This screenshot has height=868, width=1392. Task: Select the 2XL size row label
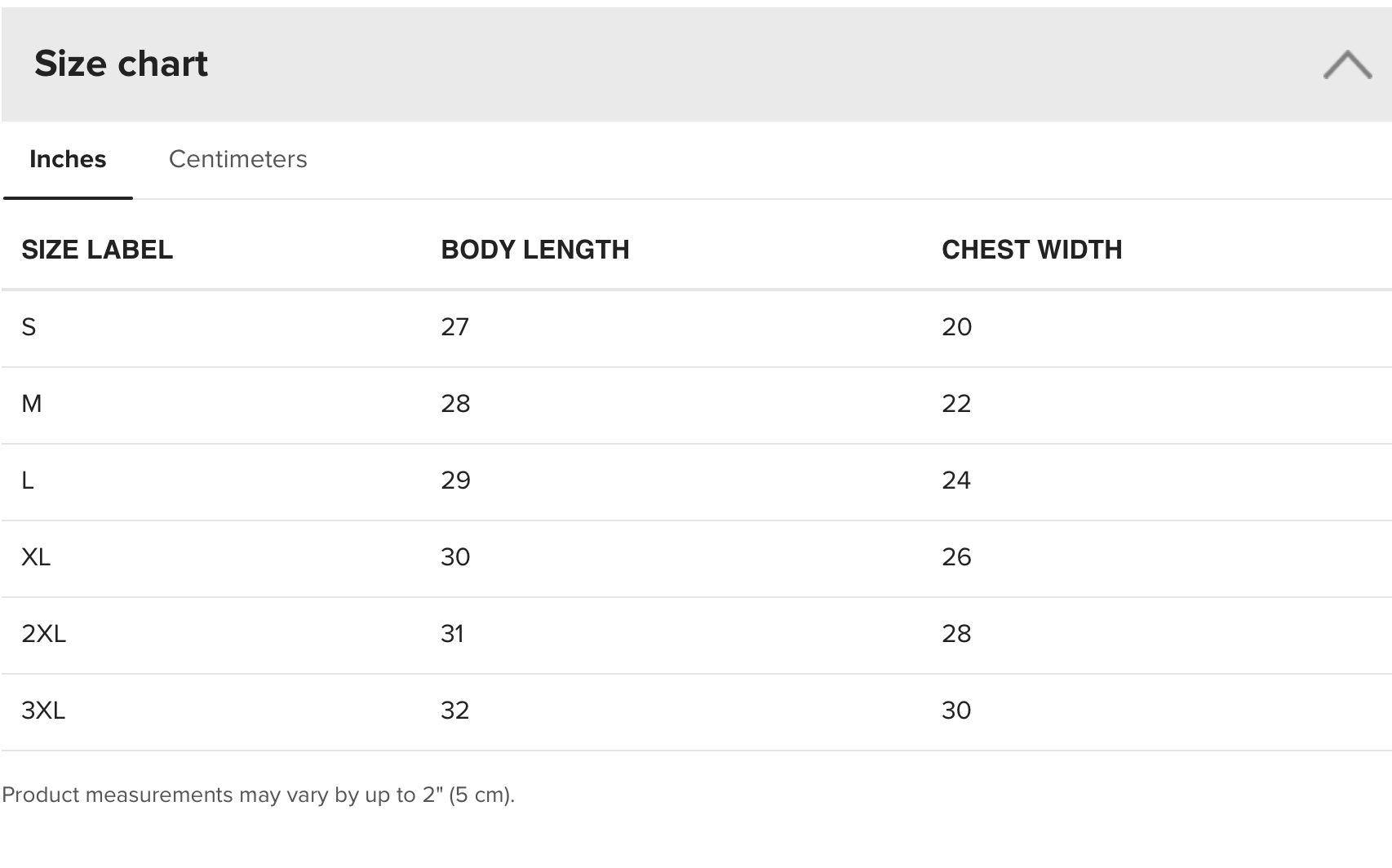click(x=43, y=634)
